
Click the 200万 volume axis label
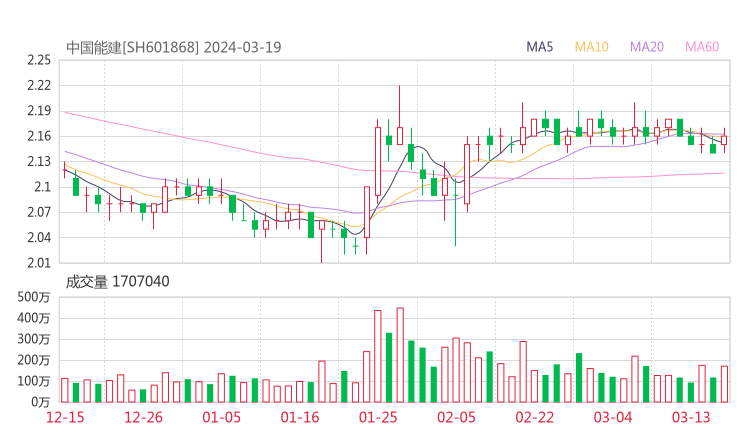34,360
